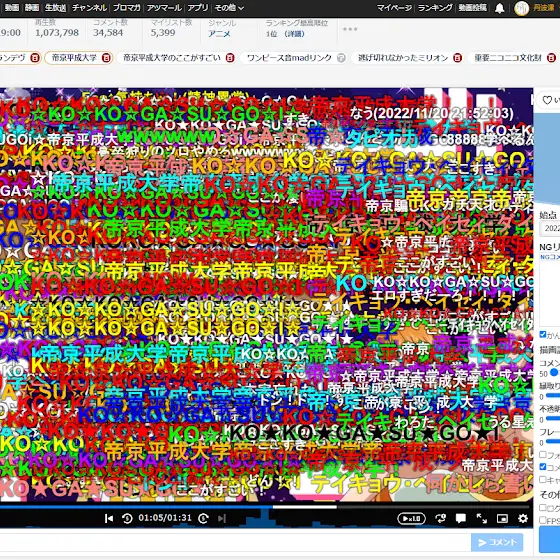
Task: Click the next video button in player
Action: pos(222,518)
